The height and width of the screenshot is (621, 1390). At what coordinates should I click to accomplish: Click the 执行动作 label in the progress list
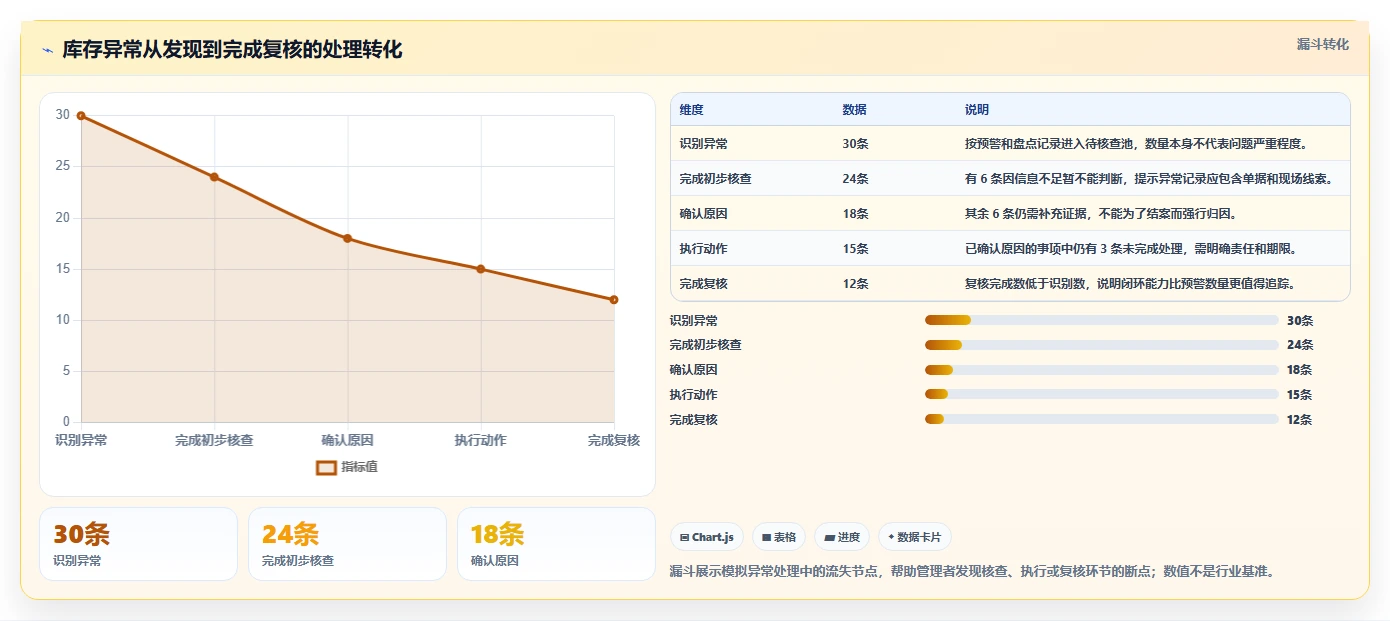[694, 395]
